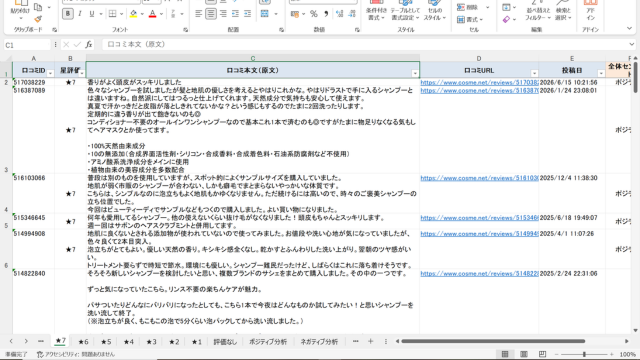Switch to the ★5 sheet tab
The height and width of the screenshot is (360, 640).
106,342
